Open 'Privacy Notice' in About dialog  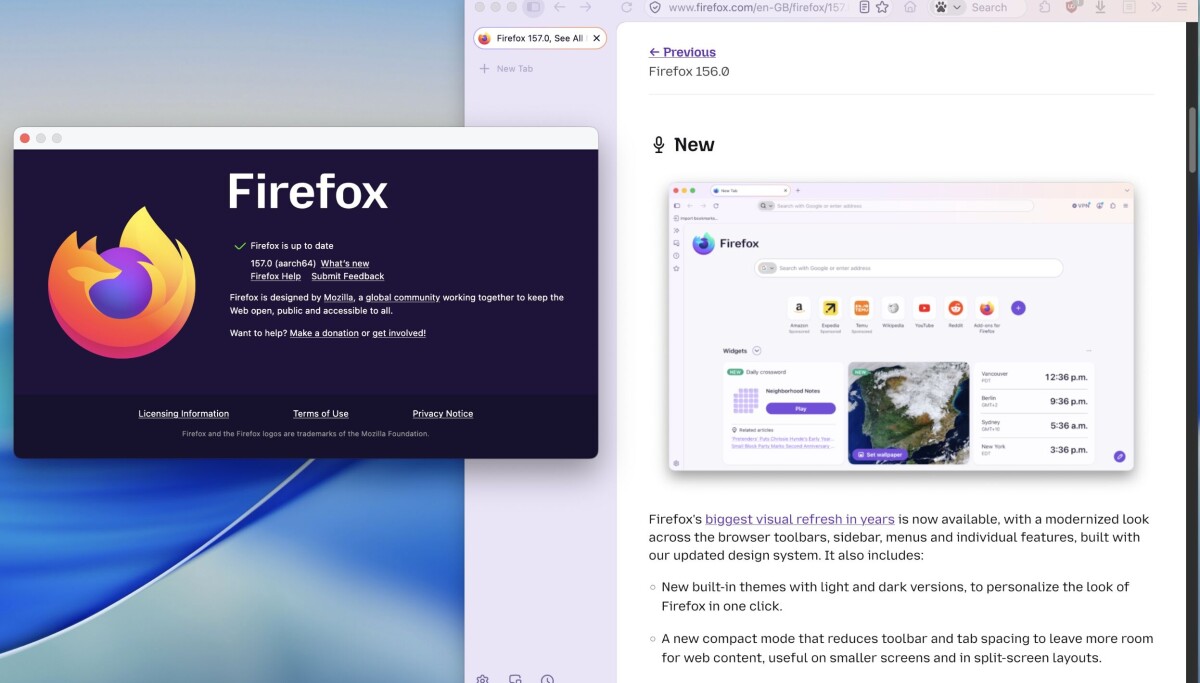pos(443,414)
